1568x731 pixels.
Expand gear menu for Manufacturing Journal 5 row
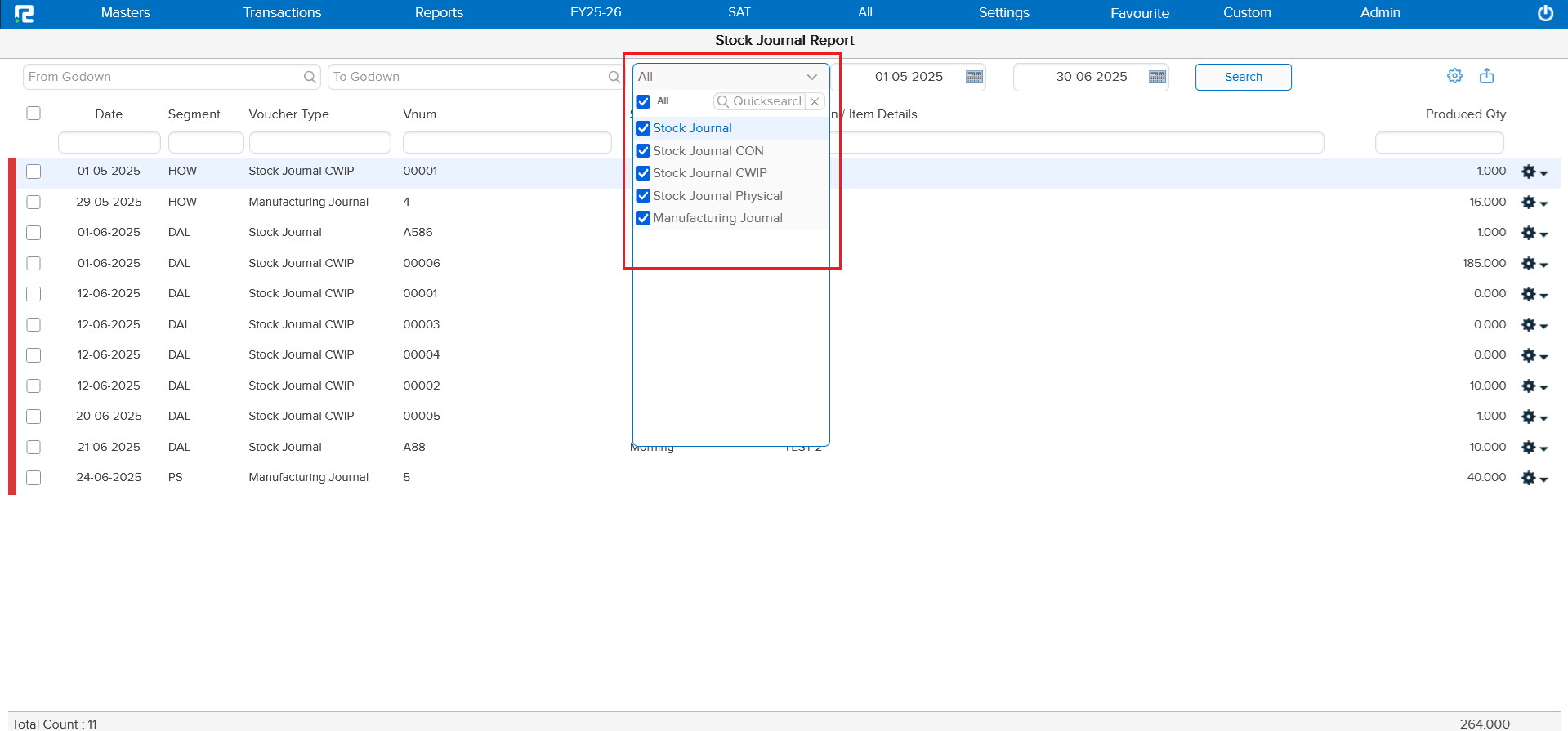tap(1534, 478)
